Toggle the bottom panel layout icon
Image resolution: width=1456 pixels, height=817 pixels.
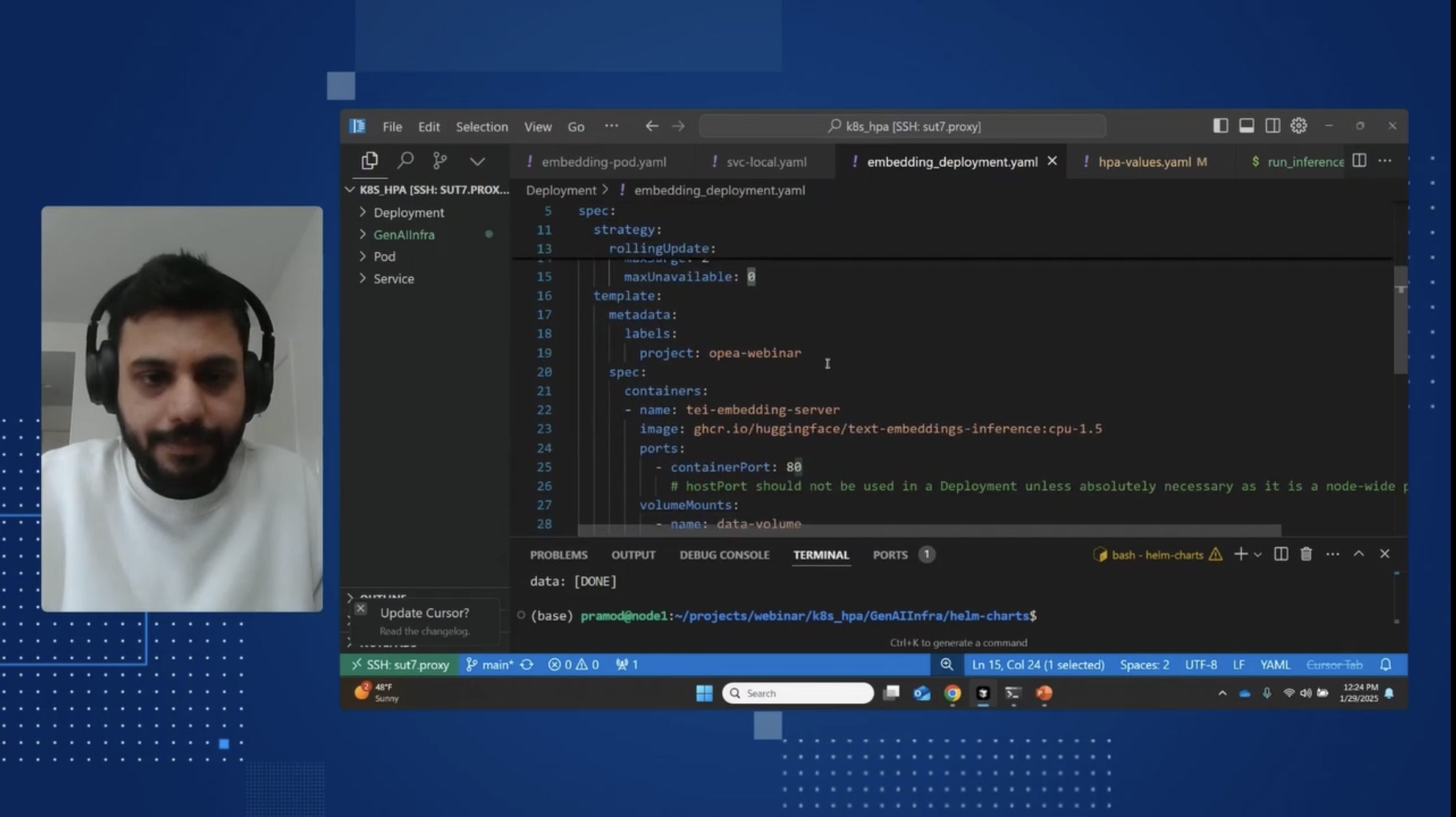(x=1246, y=126)
